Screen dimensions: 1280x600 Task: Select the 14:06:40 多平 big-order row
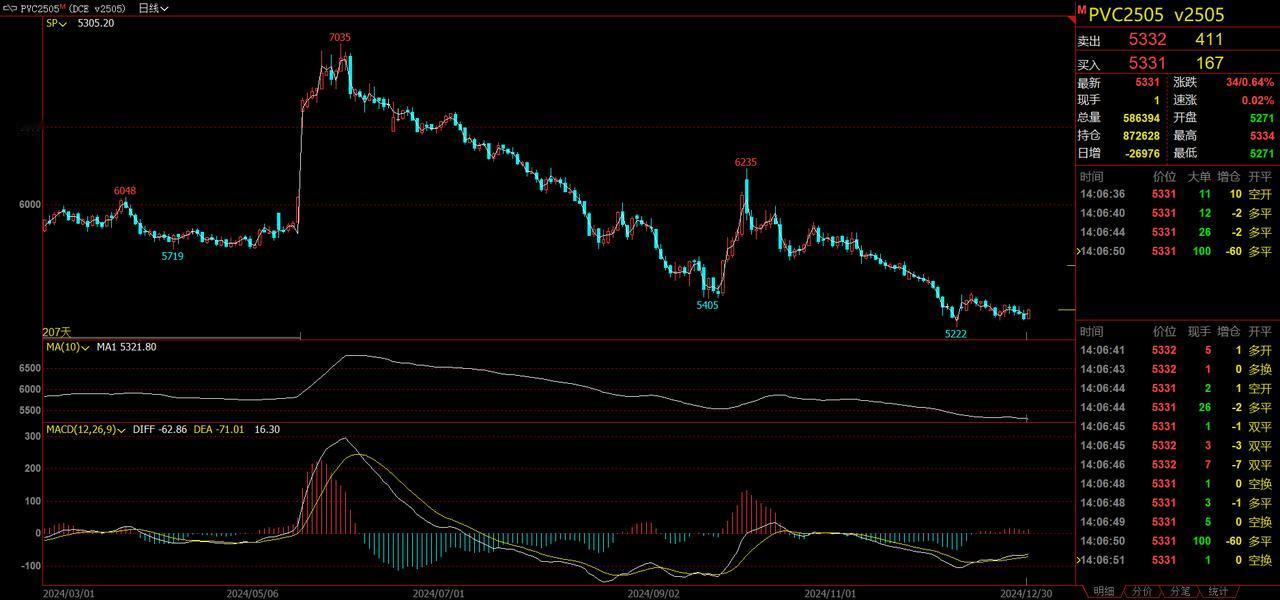(1177, 213)
